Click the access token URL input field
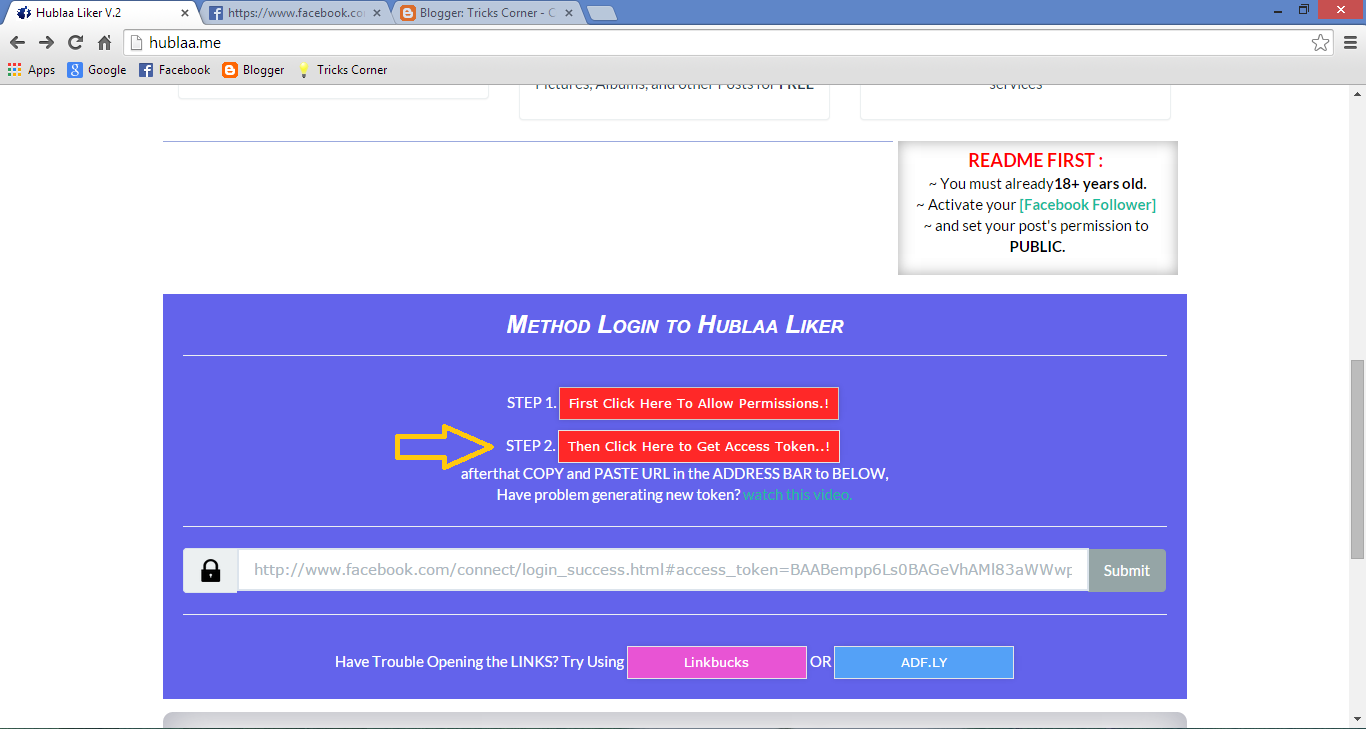Screen dimensions: 1366x729 660,570
